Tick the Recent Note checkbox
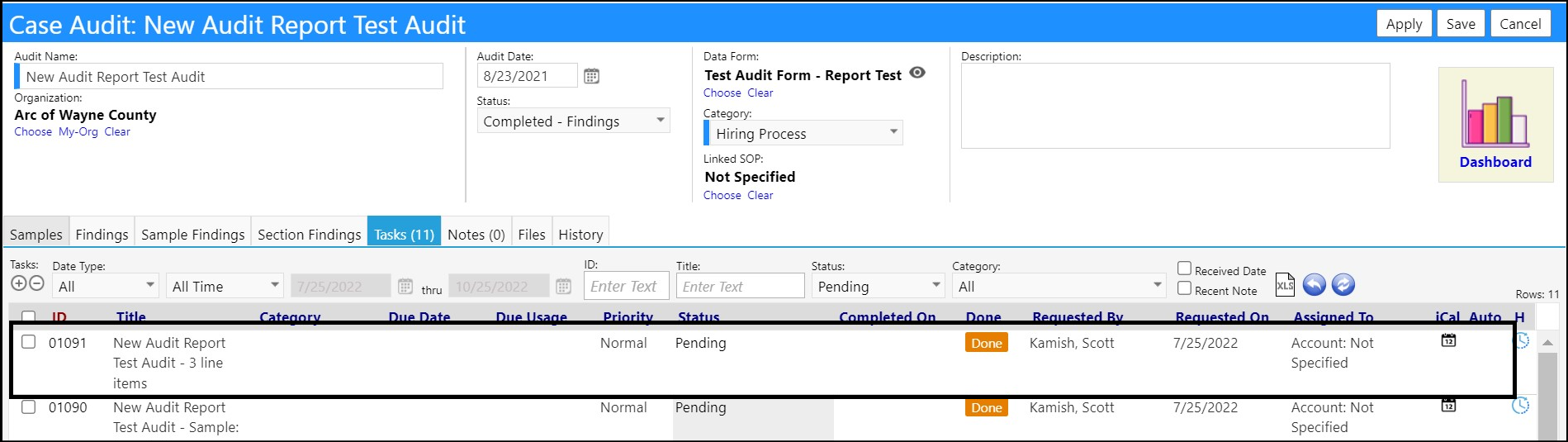Image resolution: width=1568 pixels, height=442 pixels. [x=1184, y=288]
